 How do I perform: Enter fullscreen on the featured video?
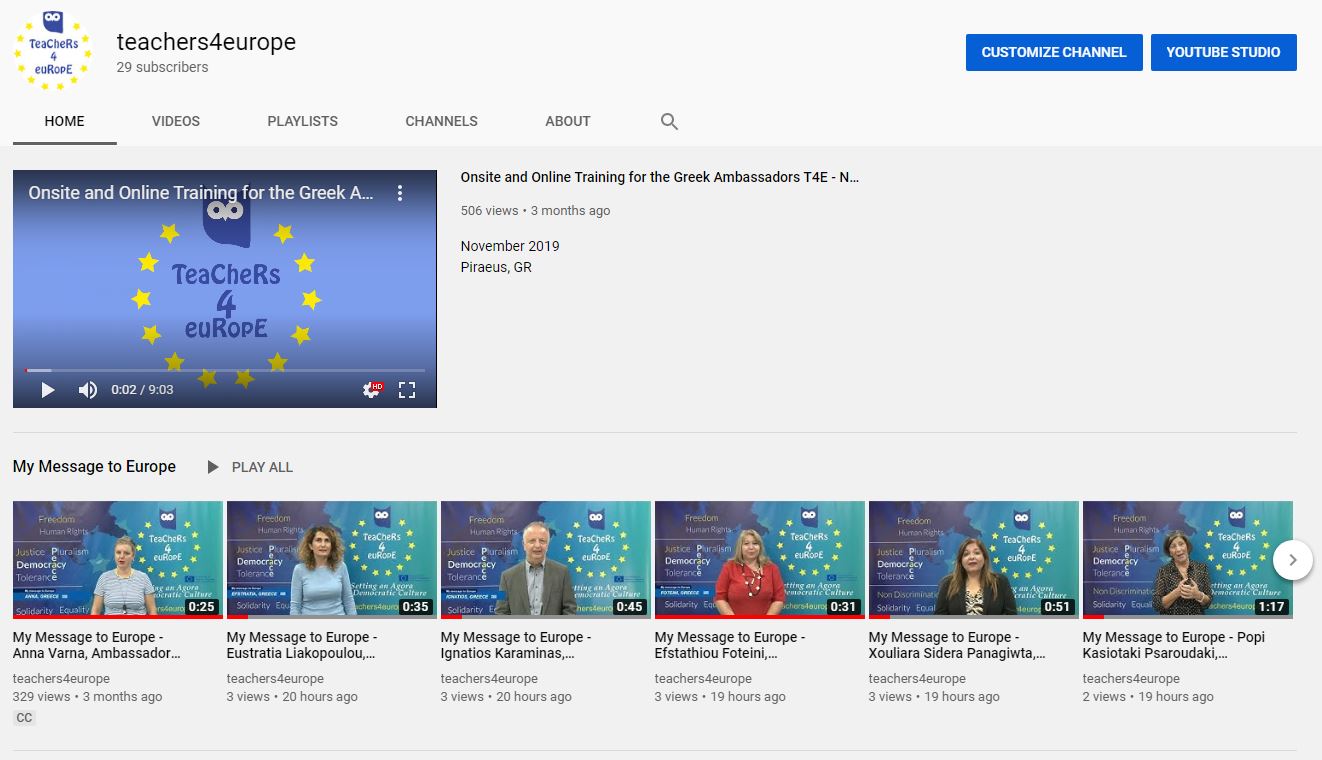407,390
